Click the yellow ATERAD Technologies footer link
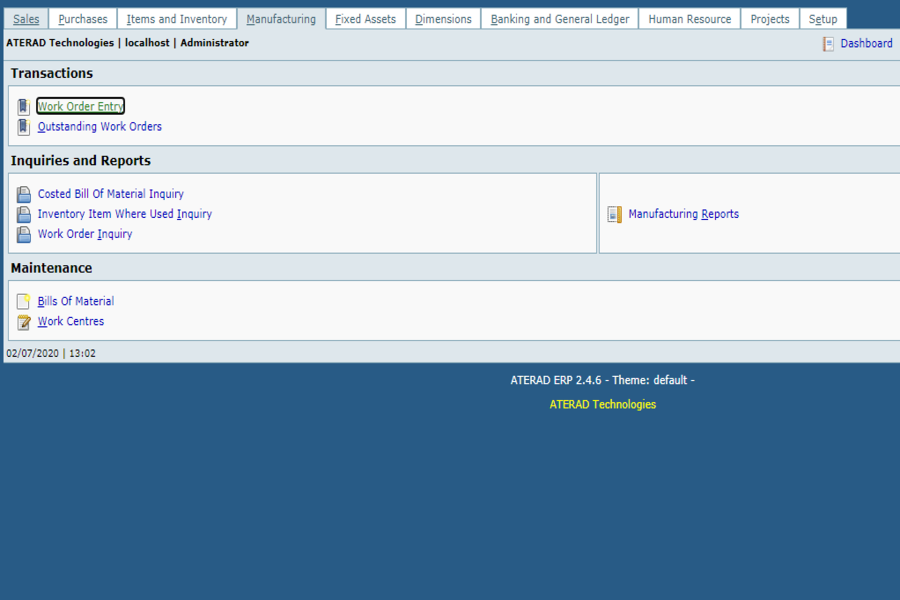The image size is (900, 600). coord(603,405)
